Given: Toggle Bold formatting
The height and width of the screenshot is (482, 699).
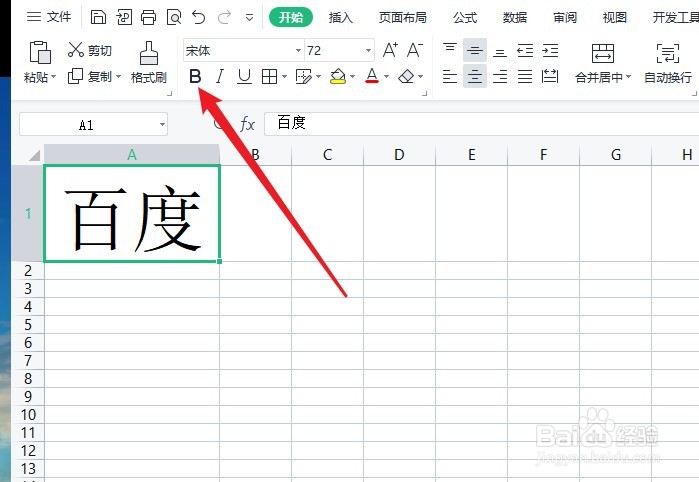Looking at the screenshot, I should [x=195, y=76].
